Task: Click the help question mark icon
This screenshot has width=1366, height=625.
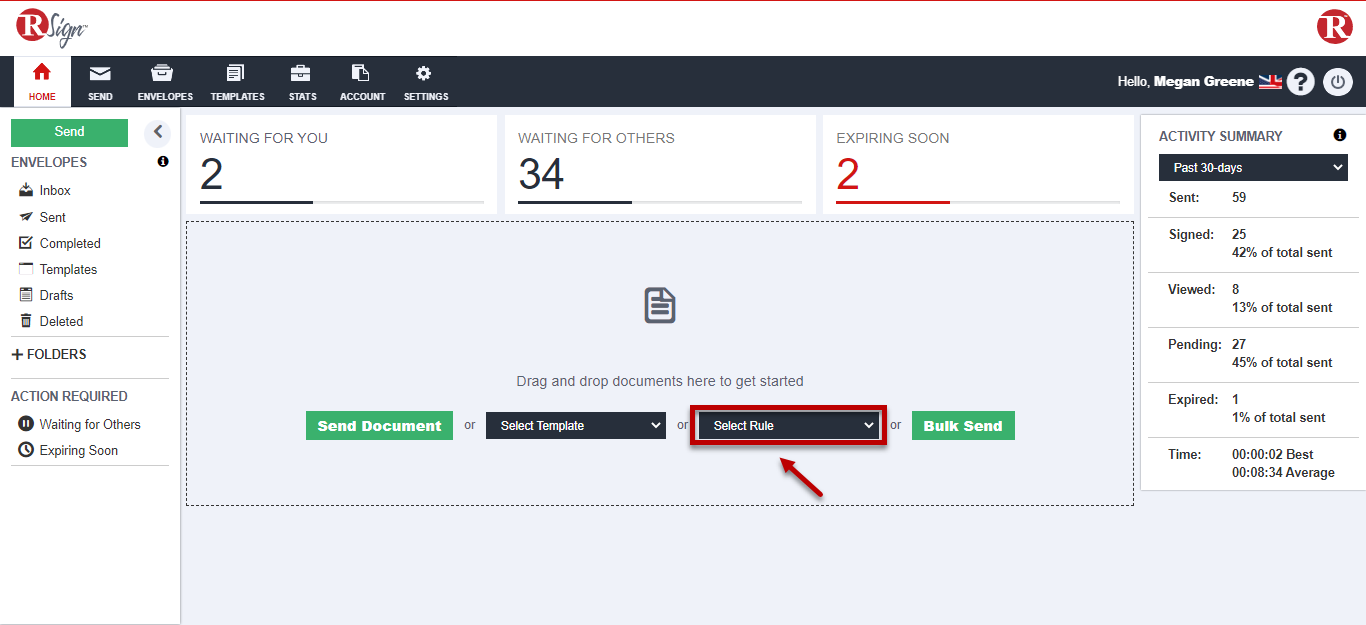Action: (1300, 82)
